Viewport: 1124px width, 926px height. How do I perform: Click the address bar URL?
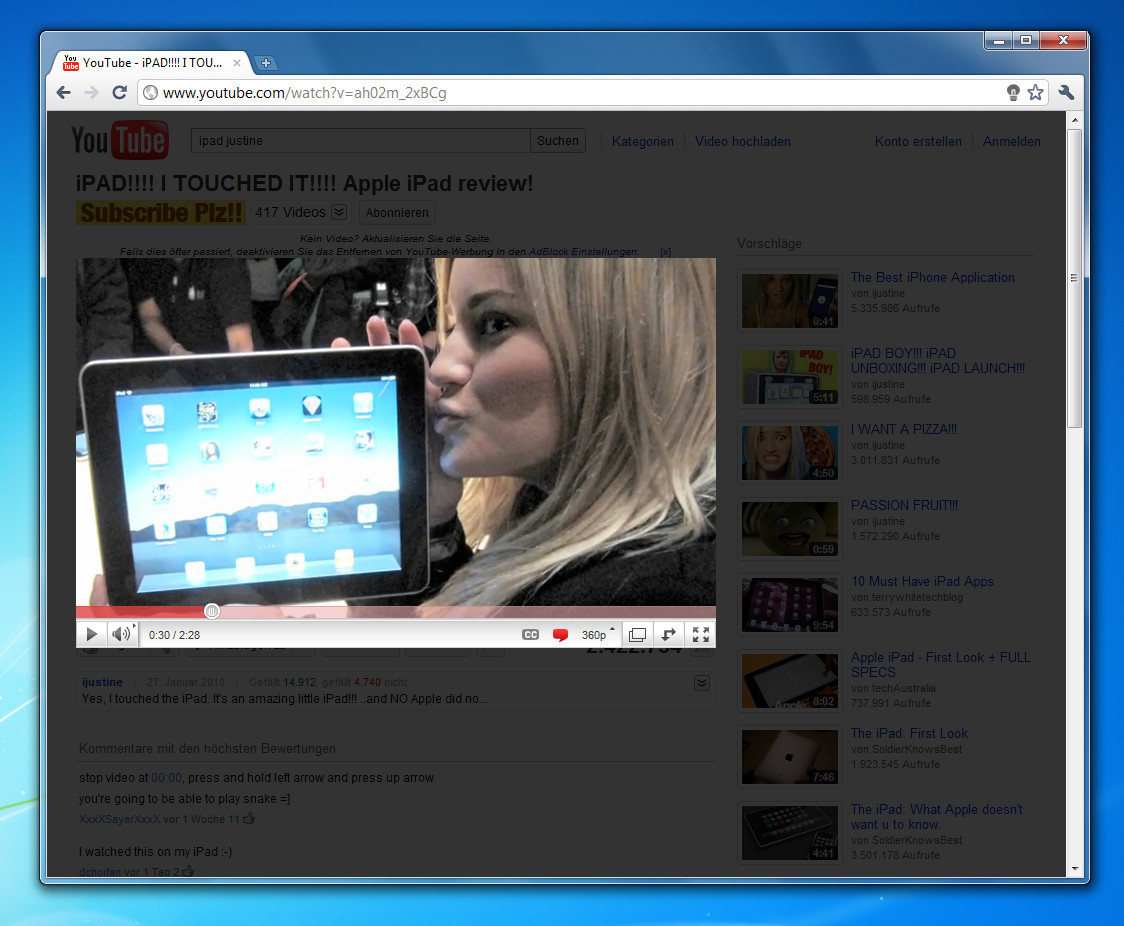[x=305, y=92]
